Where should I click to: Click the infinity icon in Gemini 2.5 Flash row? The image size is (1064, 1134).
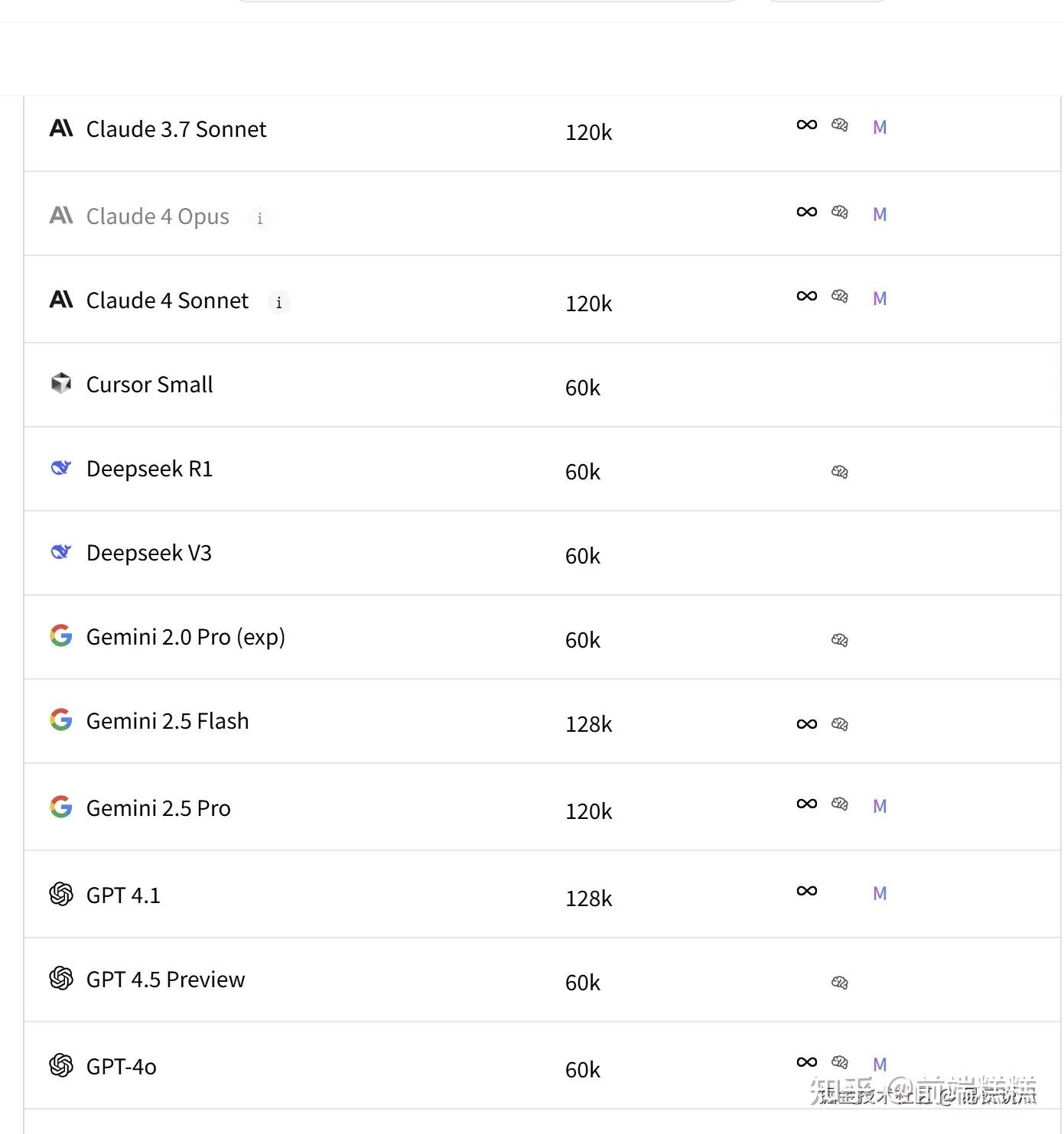(x=807, y=724)
